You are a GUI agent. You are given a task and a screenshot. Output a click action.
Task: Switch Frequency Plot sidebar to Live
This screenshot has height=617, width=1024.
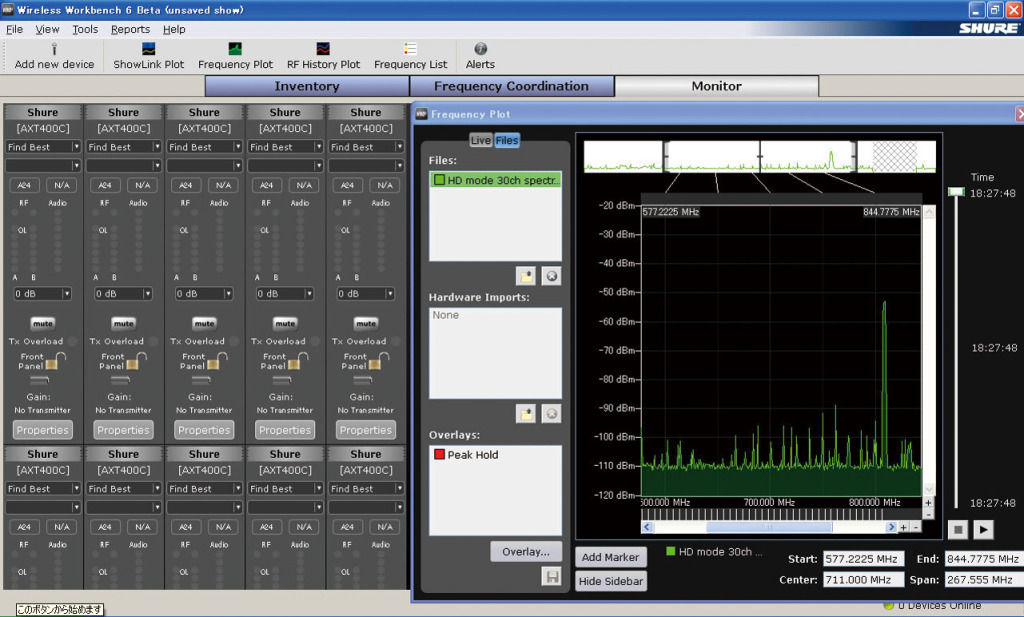point(481,140)
